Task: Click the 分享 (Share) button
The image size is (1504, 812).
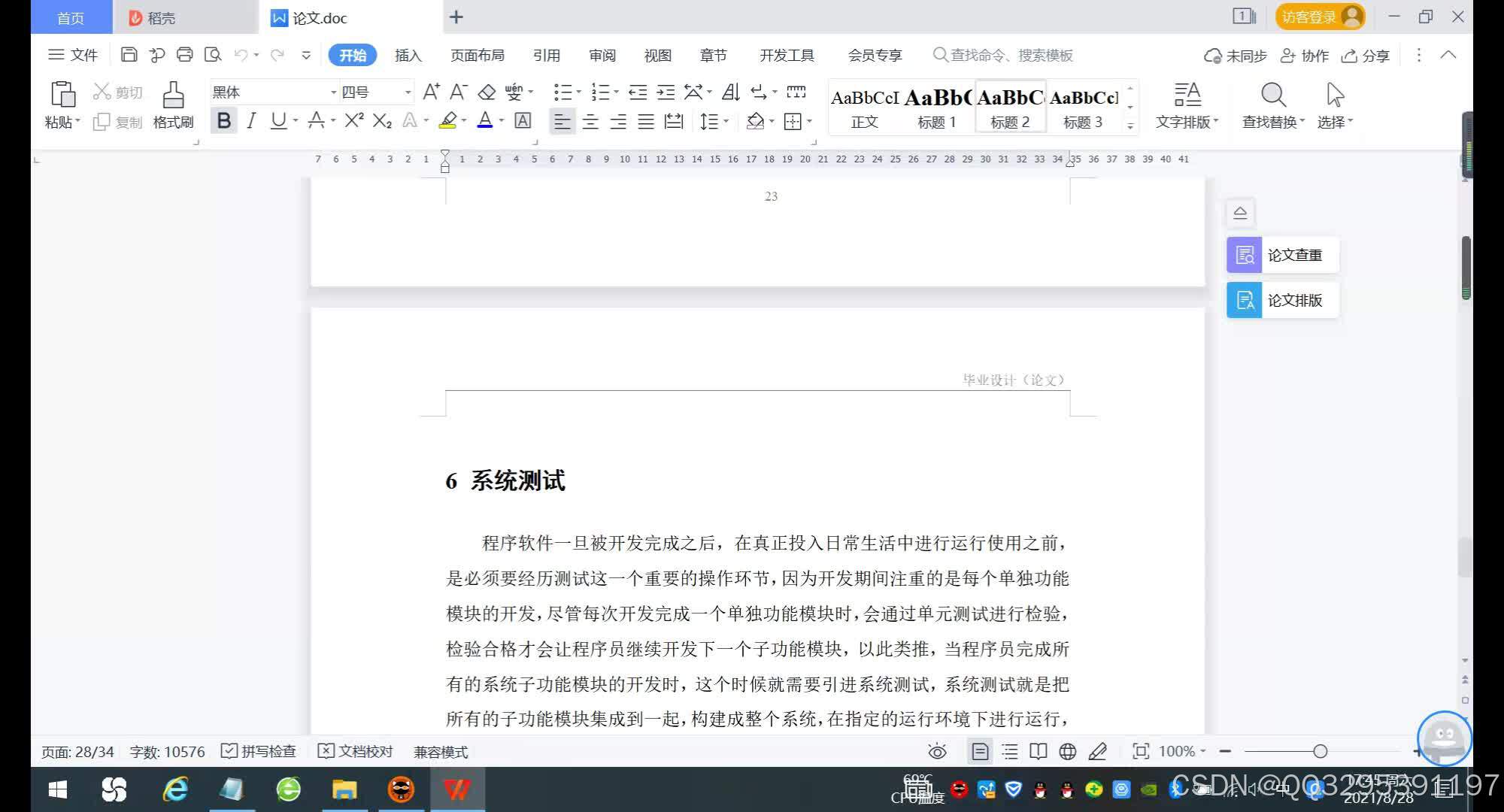Action: (1366, 56)
